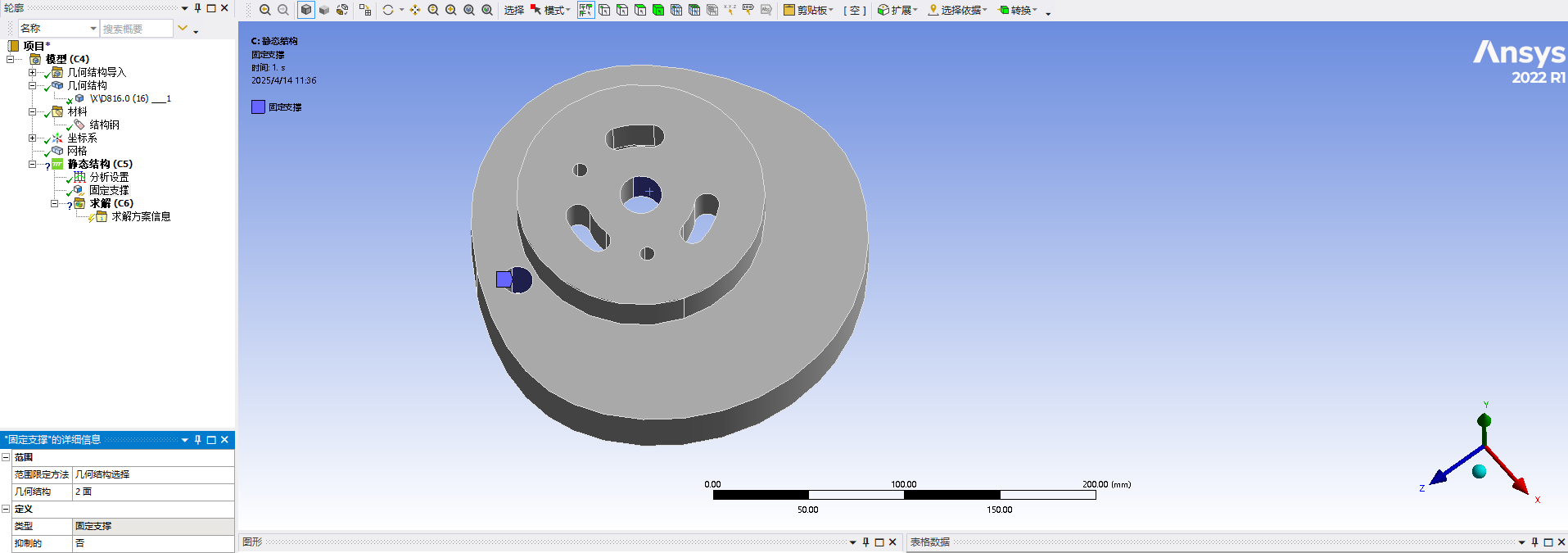
Task: Select the body selection filter
Action: pyautogui.click(x=658, y=10)
